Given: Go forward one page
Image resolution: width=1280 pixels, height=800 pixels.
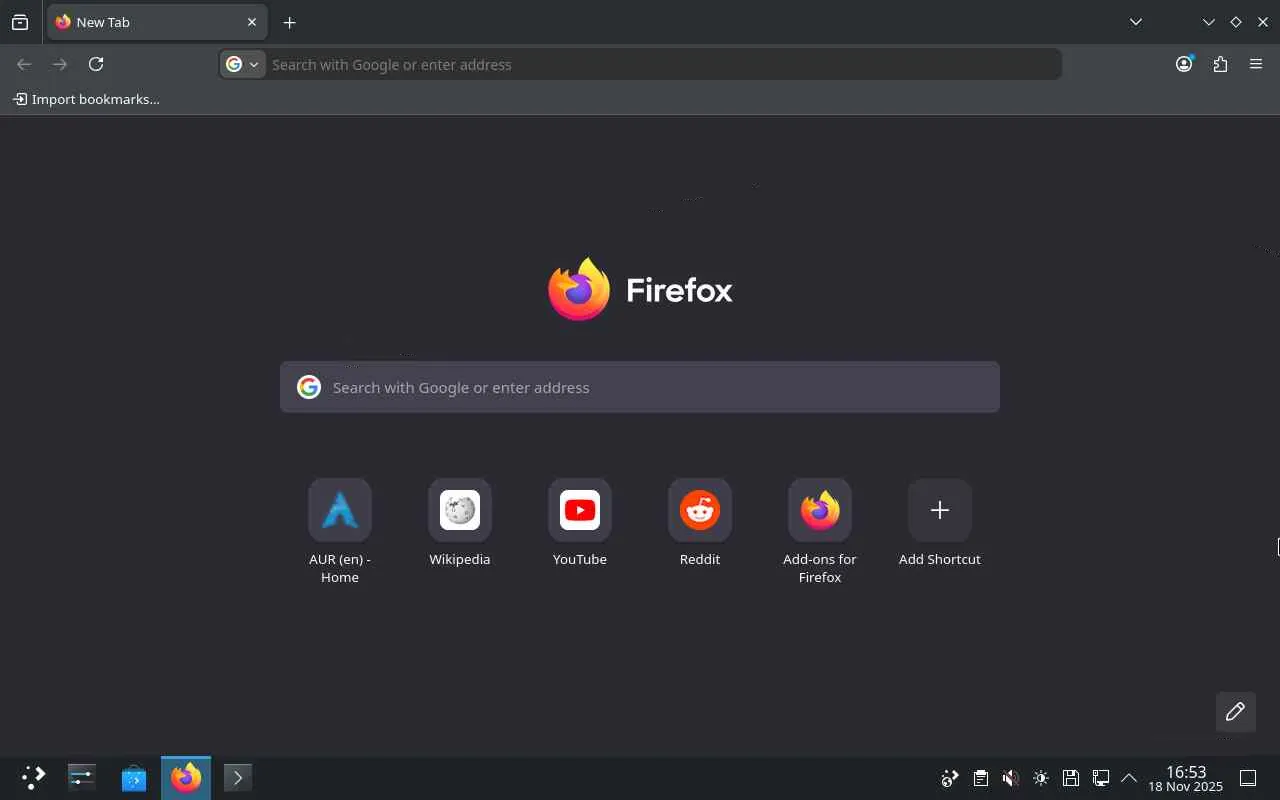Looking at the screenshot, I should pyautogui.click(x=60, y=64).
